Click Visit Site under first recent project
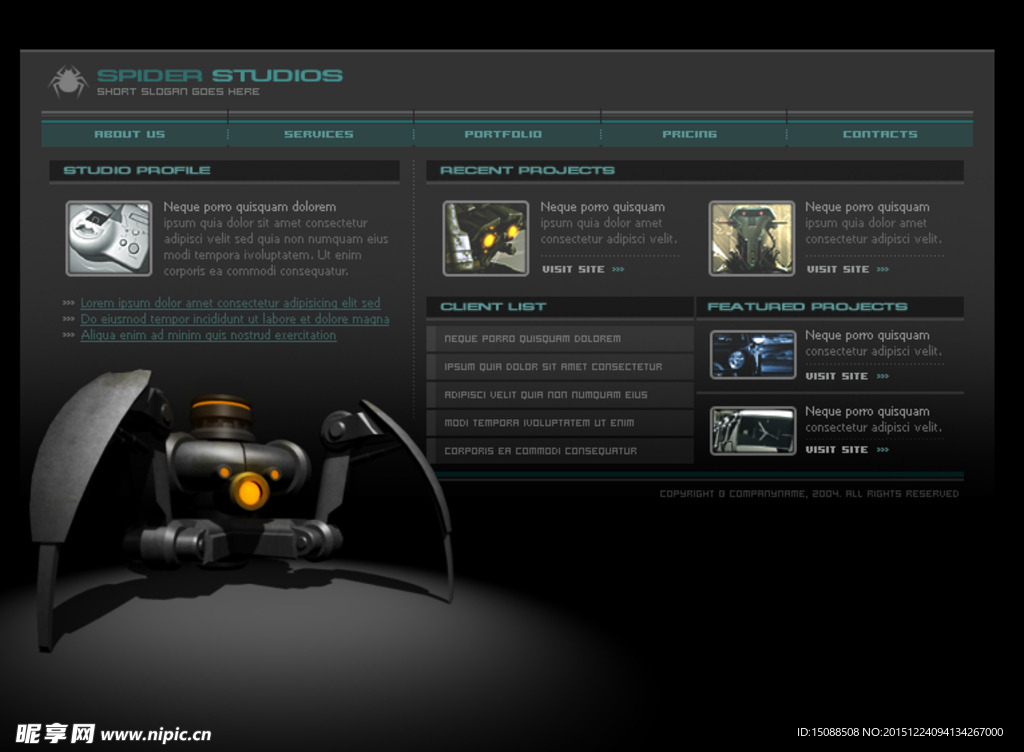The width and height of the screenshot is (1024, 752). [574, 269]
